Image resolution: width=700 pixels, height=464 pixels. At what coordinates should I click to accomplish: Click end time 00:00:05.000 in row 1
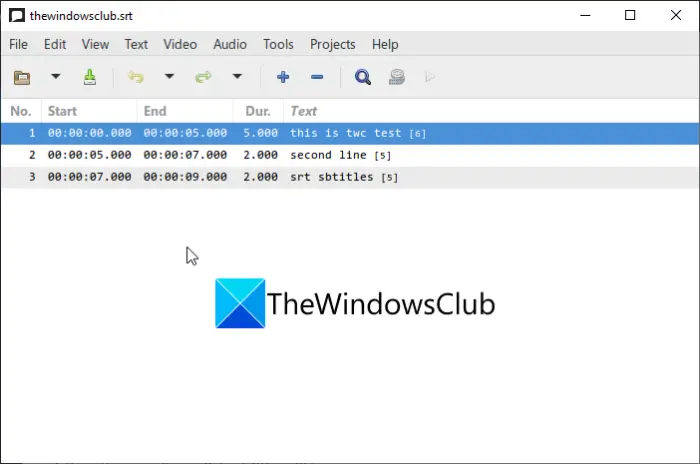(185, 133)
